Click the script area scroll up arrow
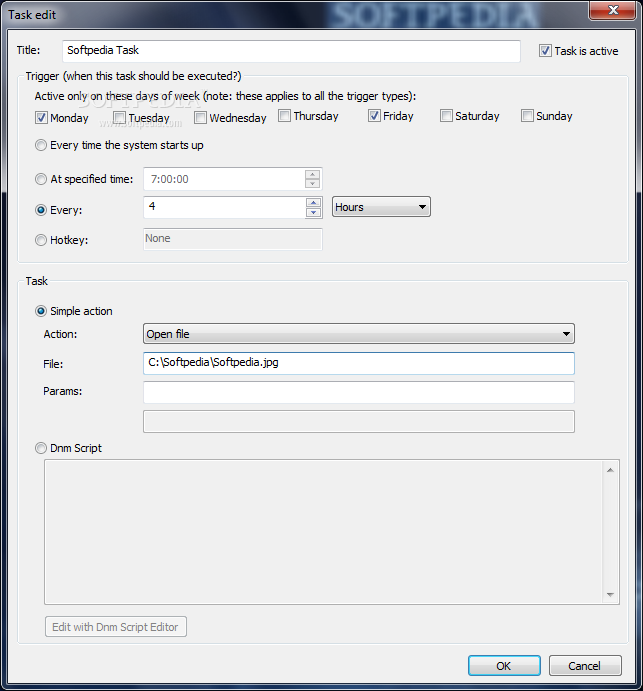Screen dimensions: 643x691 point(610,470)
